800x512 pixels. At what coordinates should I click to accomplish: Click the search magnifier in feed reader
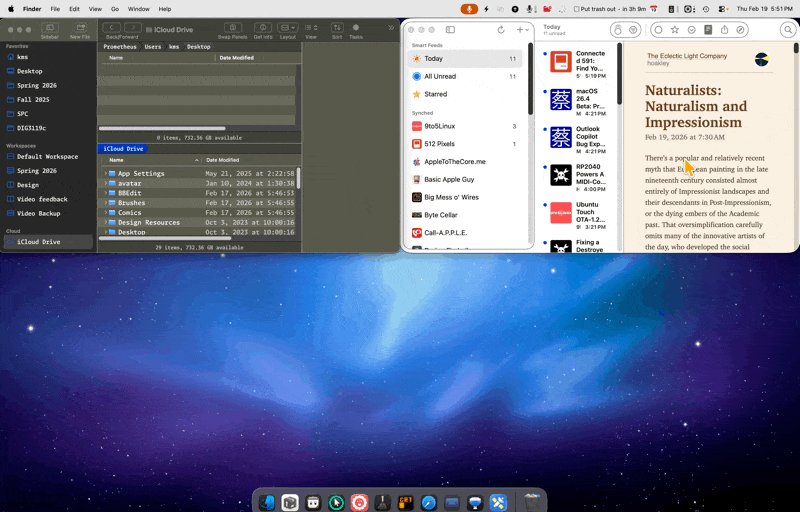point(788,30)
